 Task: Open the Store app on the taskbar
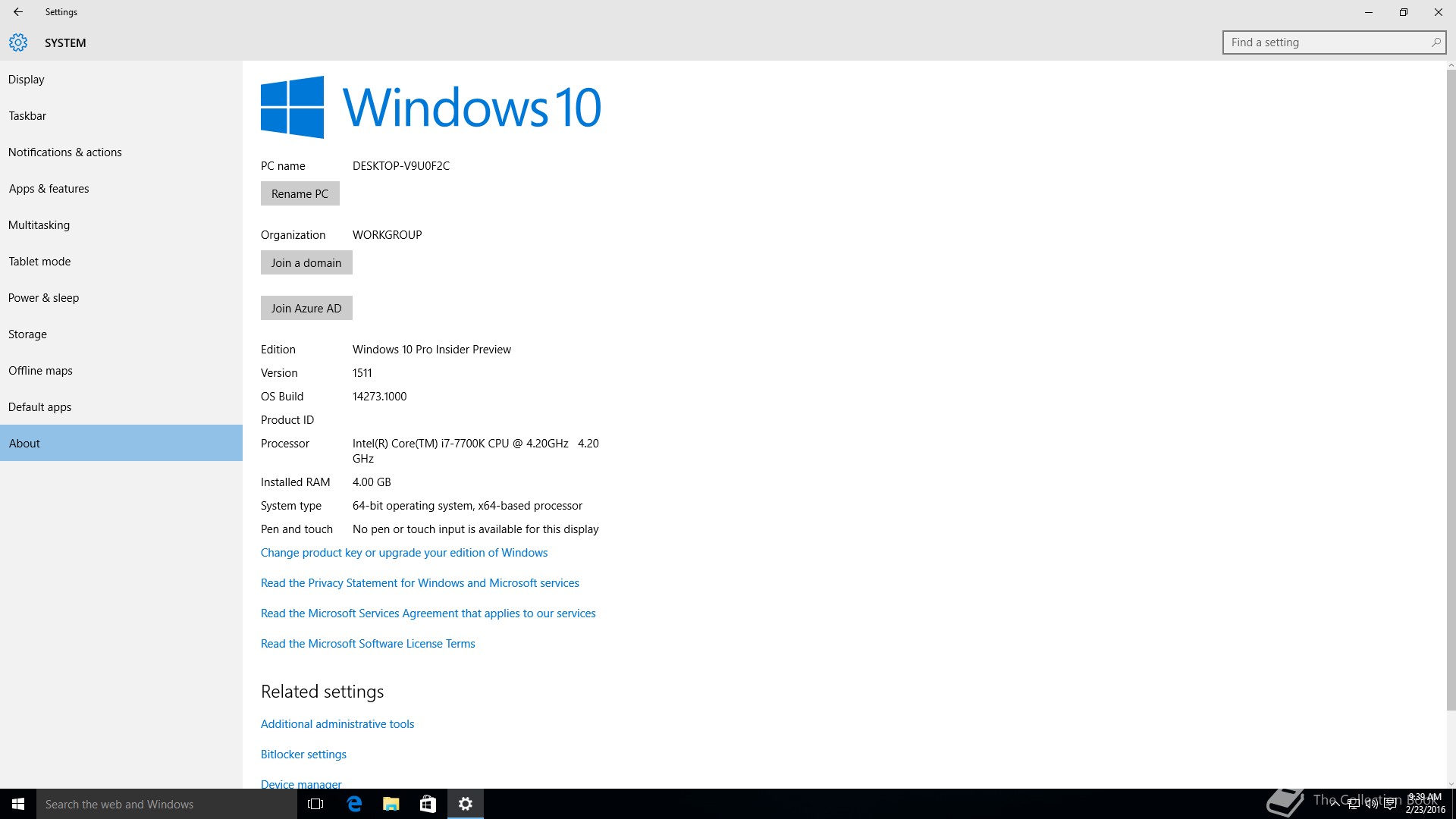click(x=428, y=804)
